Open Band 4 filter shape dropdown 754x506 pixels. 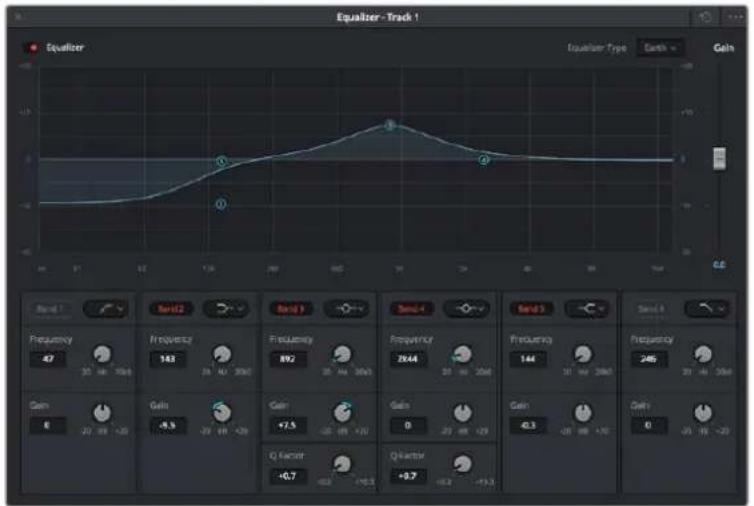[x=466, y=309]
